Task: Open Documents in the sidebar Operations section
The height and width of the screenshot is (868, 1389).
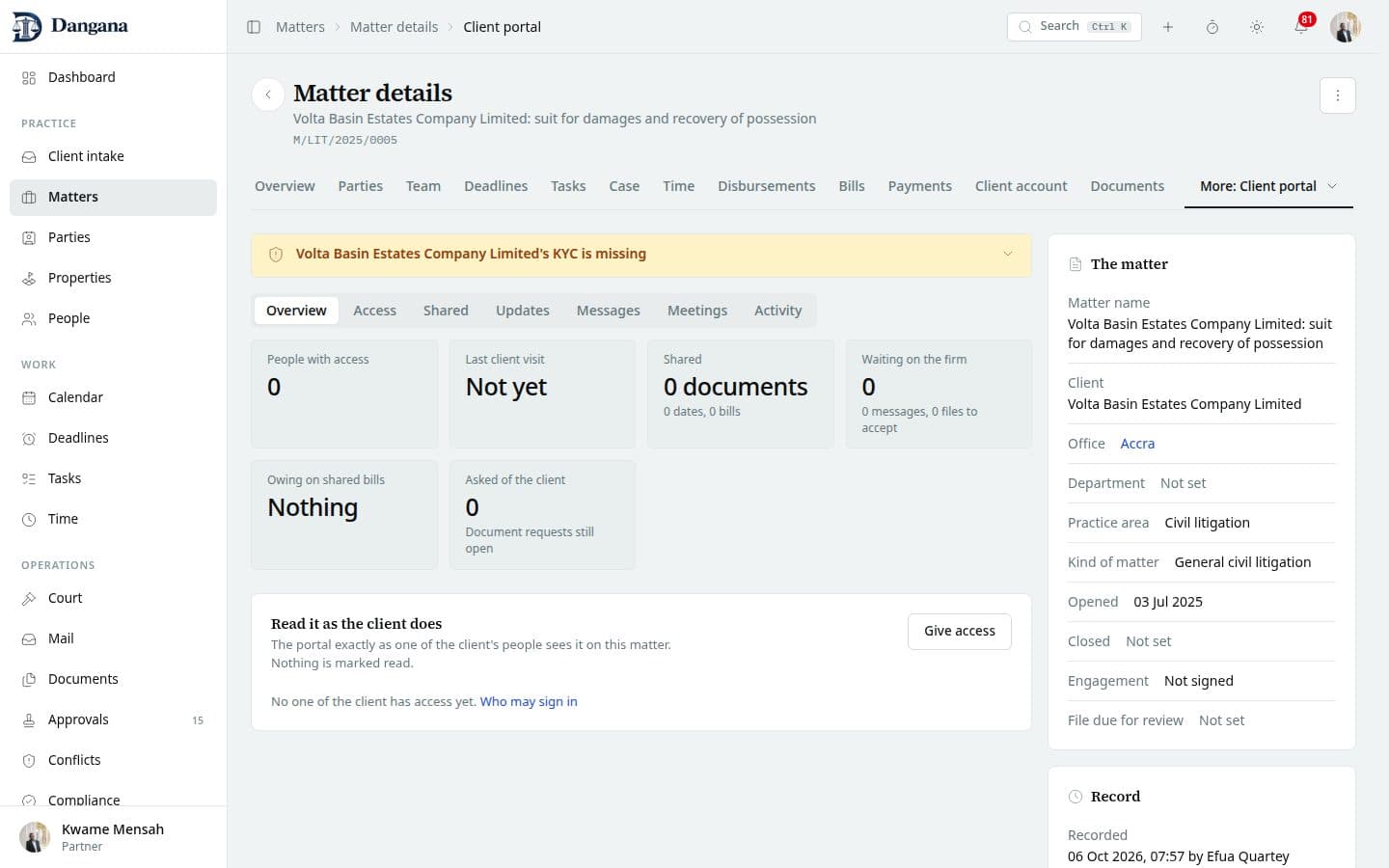Action: click(x=113, y=679)
